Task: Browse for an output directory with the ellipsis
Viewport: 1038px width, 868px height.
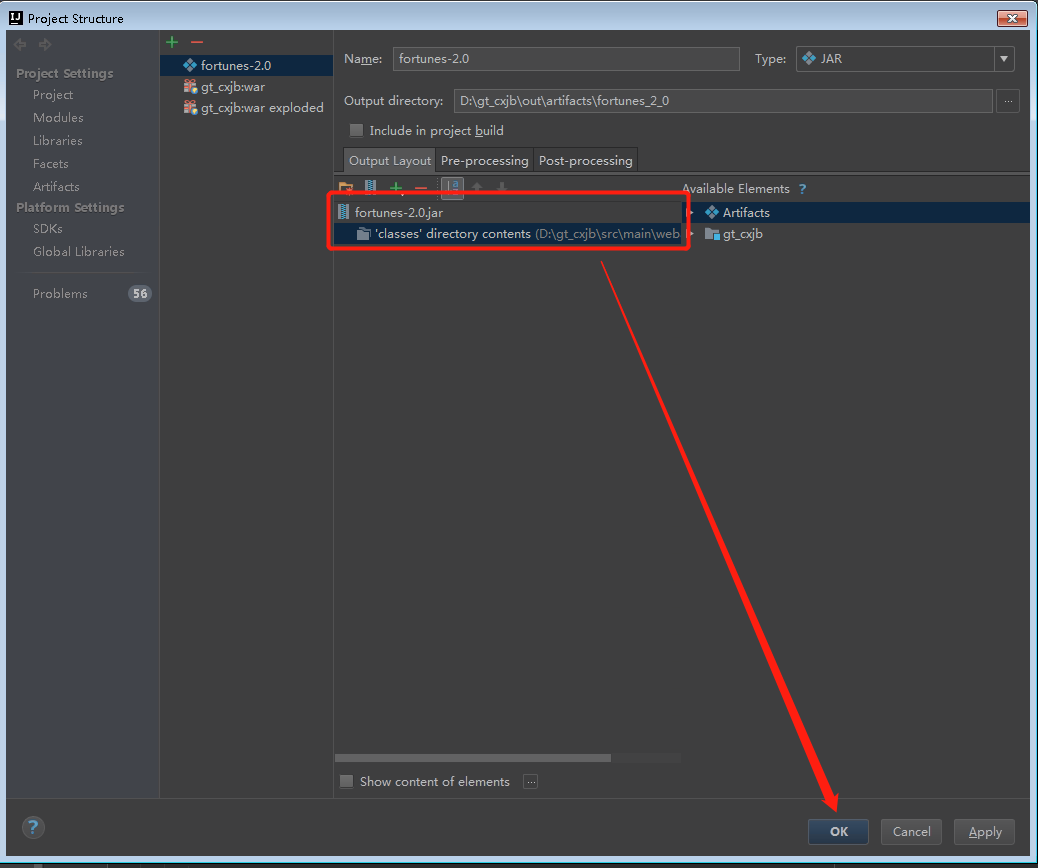Action: point(1008,100)
